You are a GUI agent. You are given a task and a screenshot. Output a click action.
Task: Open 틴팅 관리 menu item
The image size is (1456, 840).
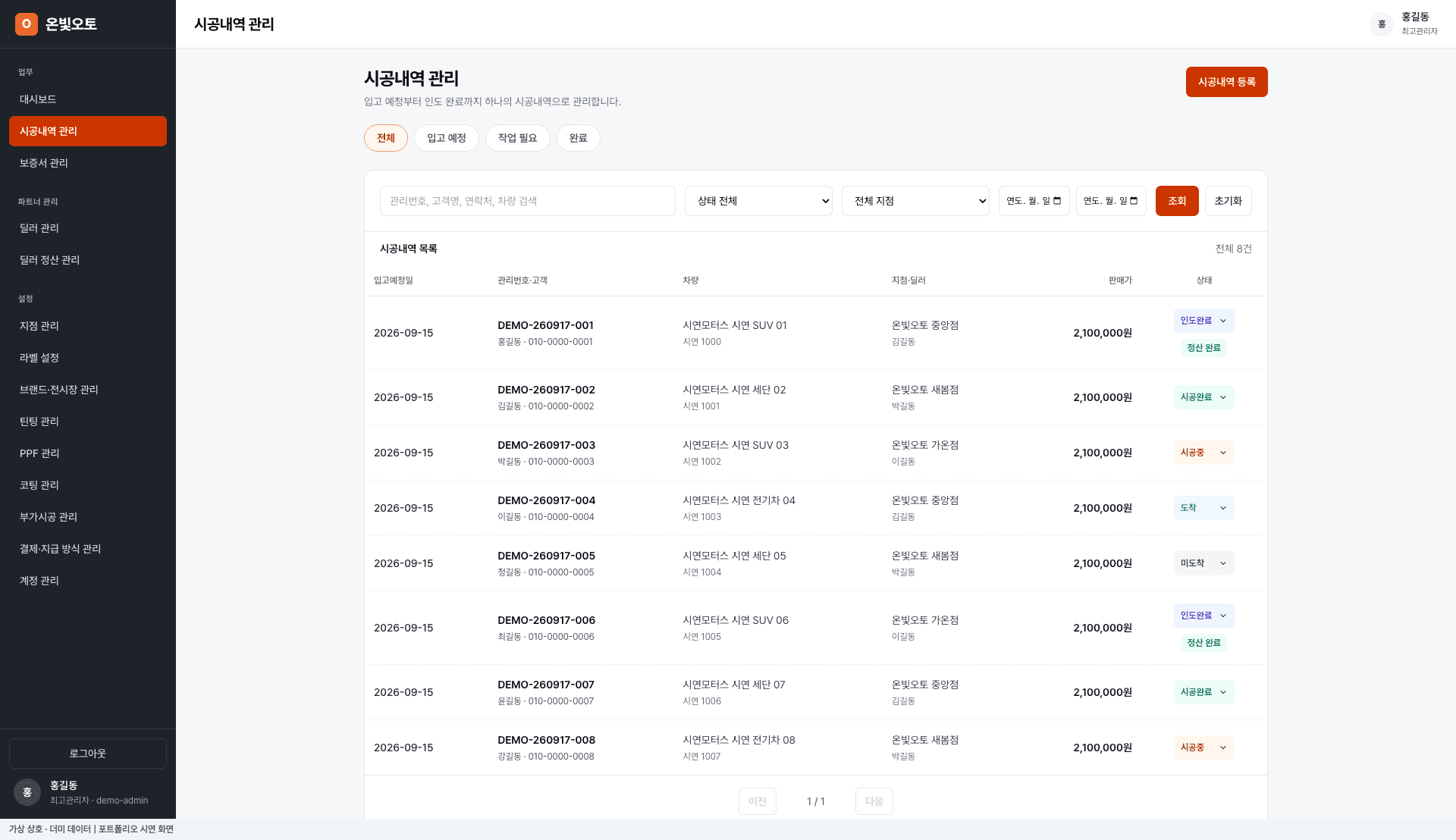click(88, 422)
